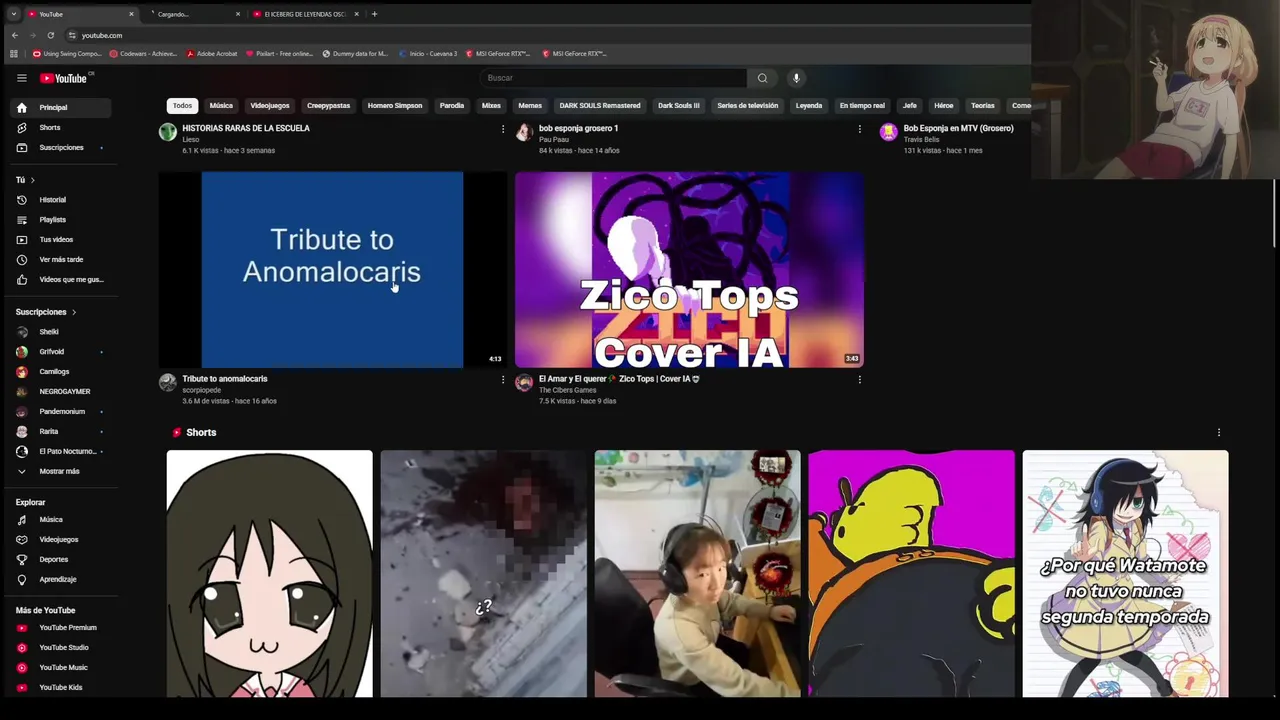Screen dimensions: 1280x720
Task: Expand the Tú section chevron
Action: tap(32, 180)
